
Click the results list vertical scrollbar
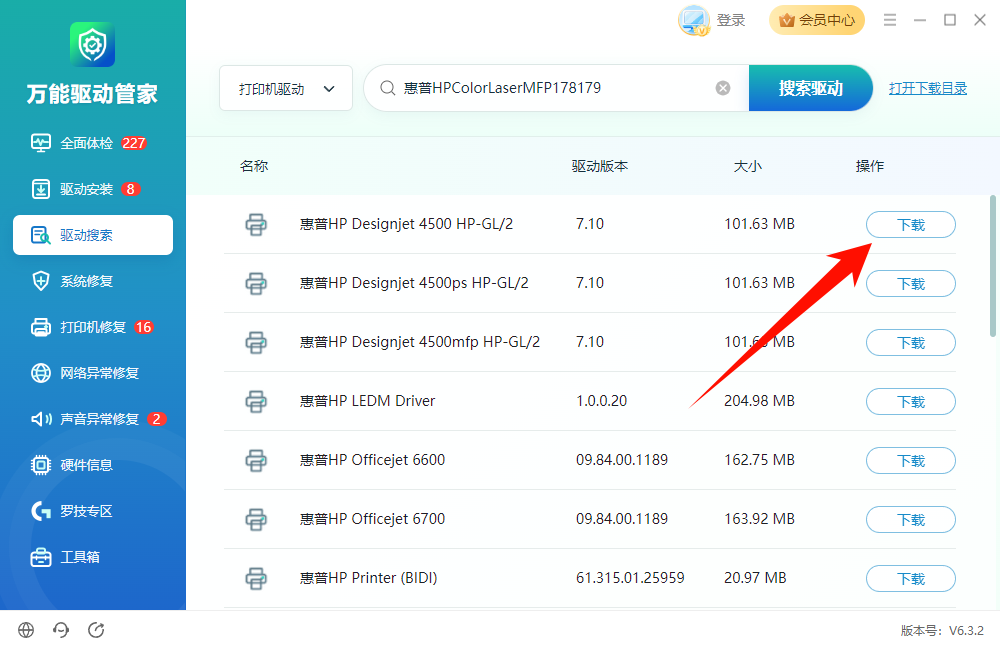click(992, 266)
